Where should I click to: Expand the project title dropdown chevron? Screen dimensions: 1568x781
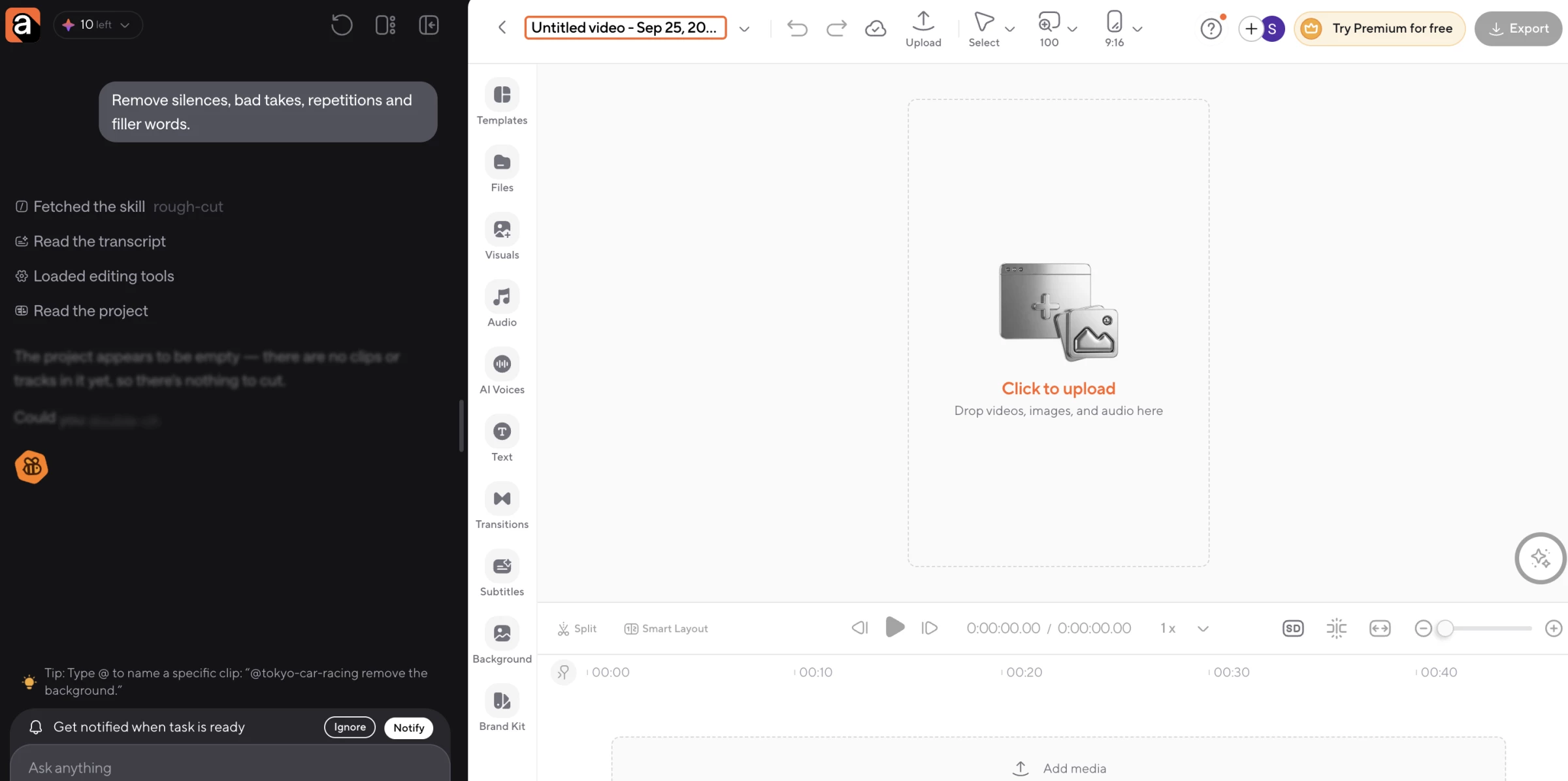[x=744, y=28]
